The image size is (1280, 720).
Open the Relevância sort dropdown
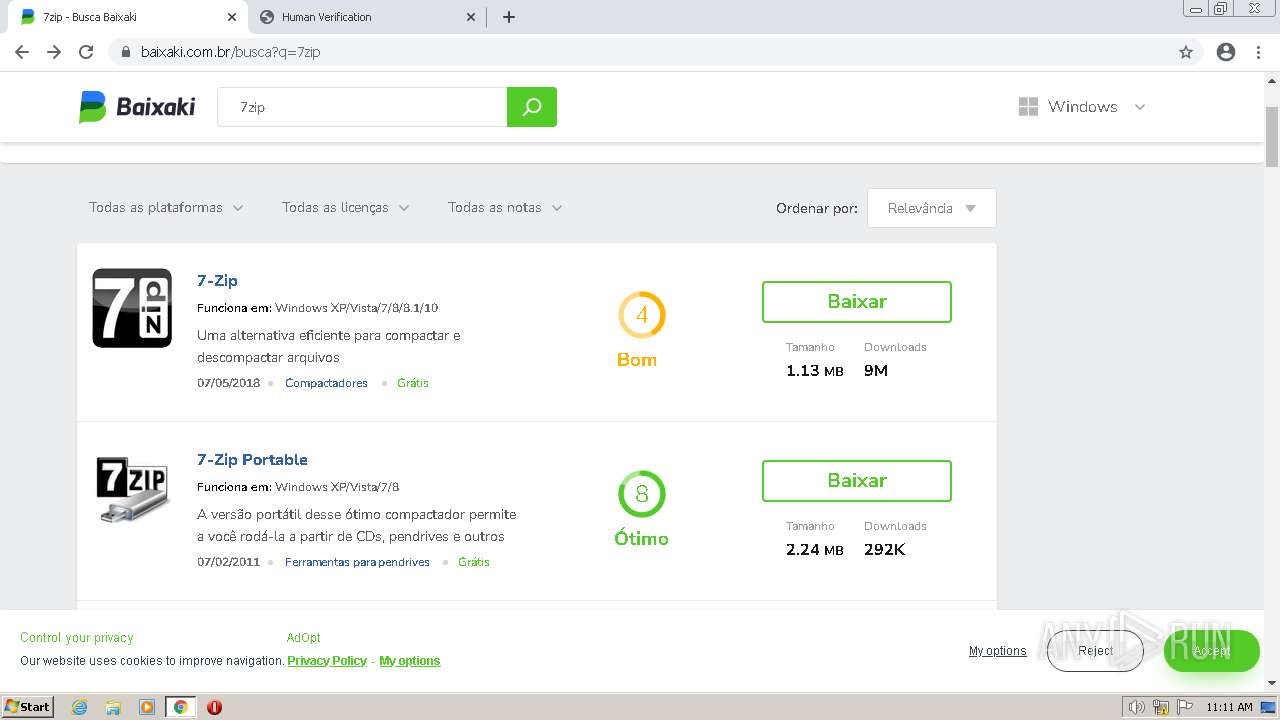pos(932,208)
